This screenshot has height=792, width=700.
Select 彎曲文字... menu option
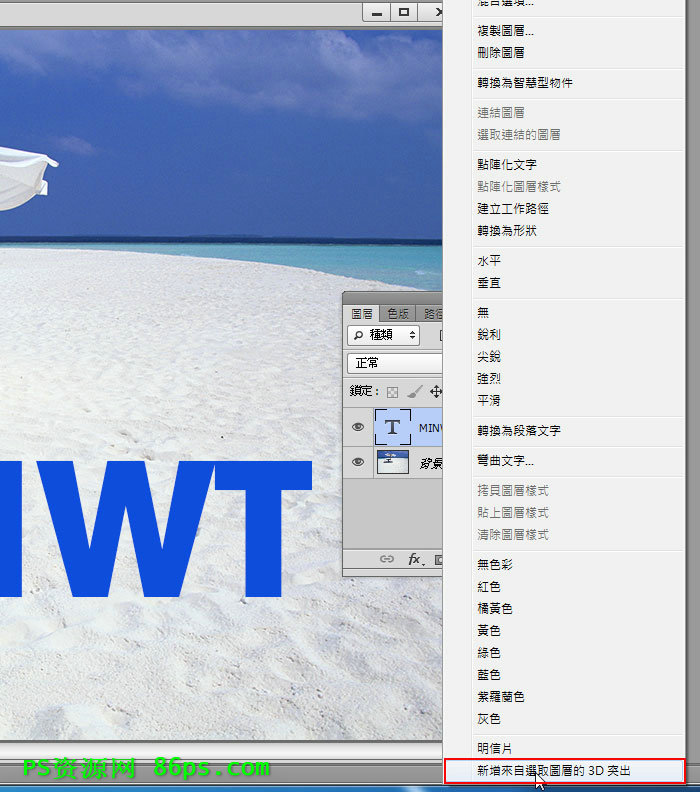click(x=505, y=461)
